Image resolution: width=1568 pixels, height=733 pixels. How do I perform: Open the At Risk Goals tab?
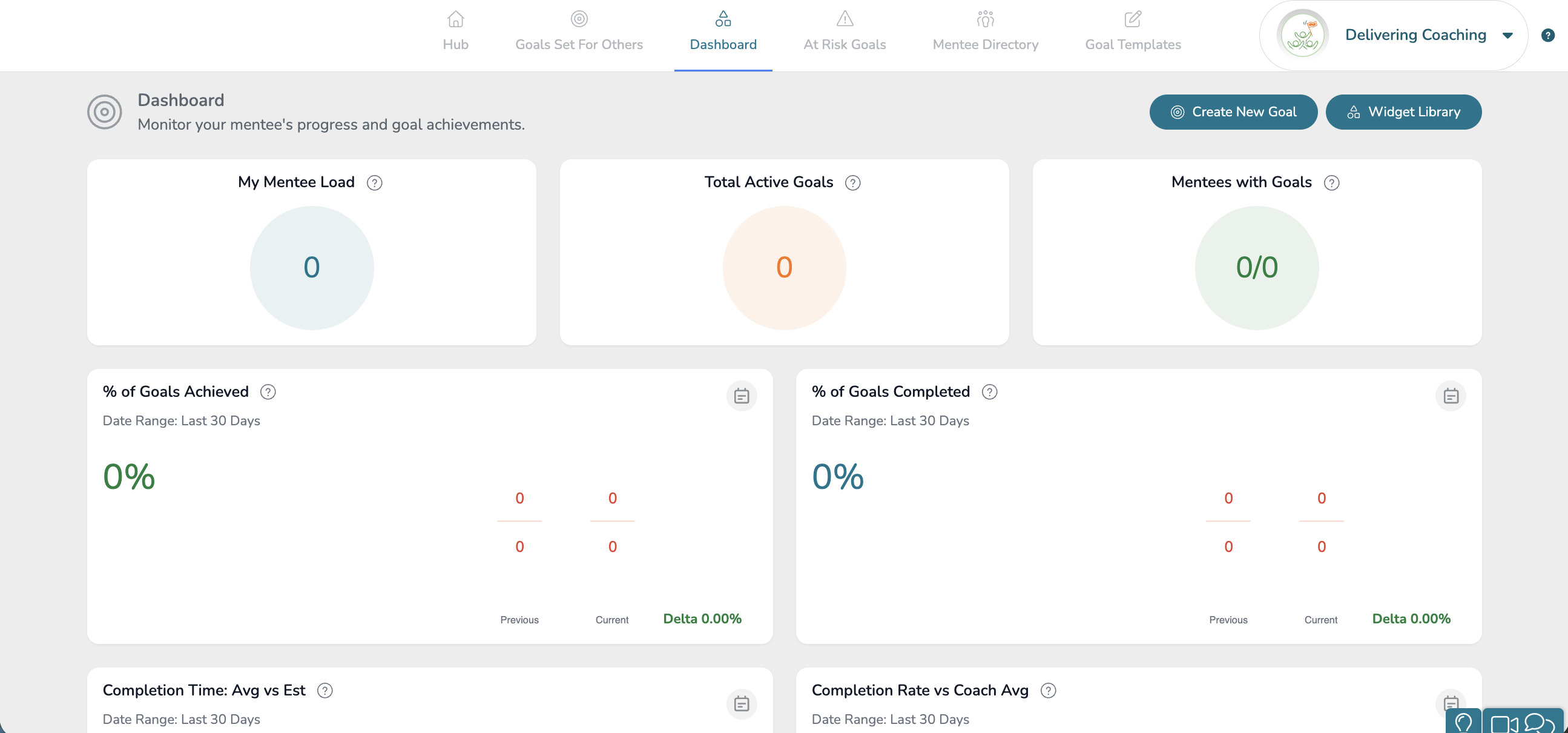click(845, 32)
